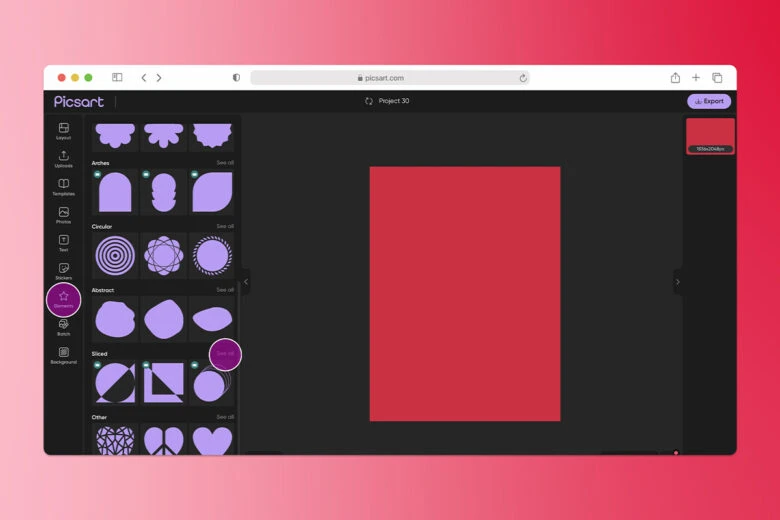Viewport: 780px width, 520px height.
Task: Open the Layout tool in sidebar
Action: coord(63,130)
